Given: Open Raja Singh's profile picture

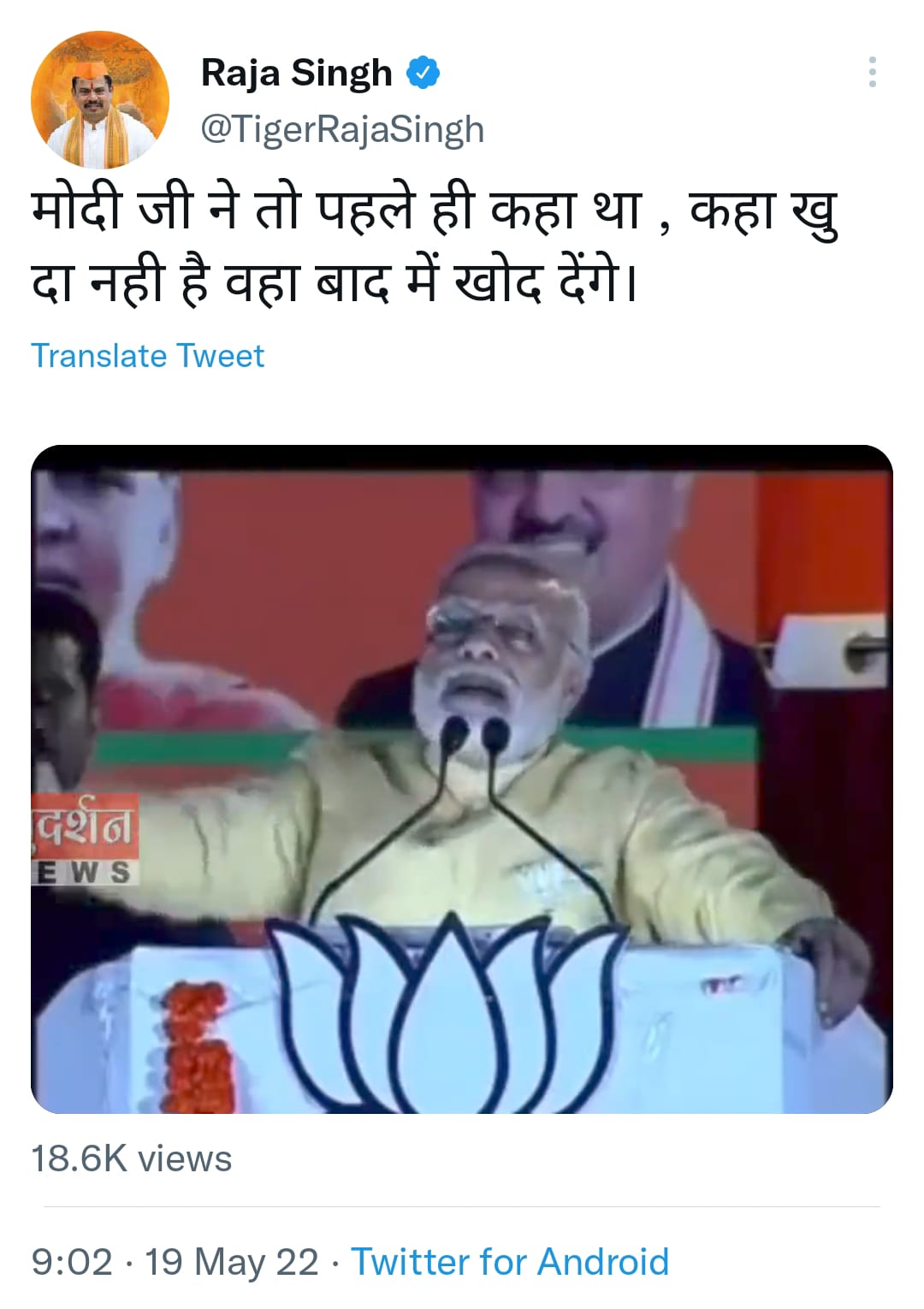Looking at the screenshot, I should (100, 99).
